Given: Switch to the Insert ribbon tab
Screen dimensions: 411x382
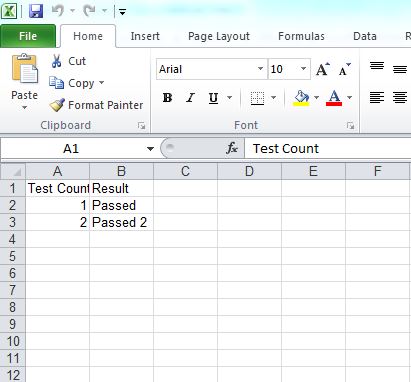Looking at the screenshot, I should (x=145, y=36).
